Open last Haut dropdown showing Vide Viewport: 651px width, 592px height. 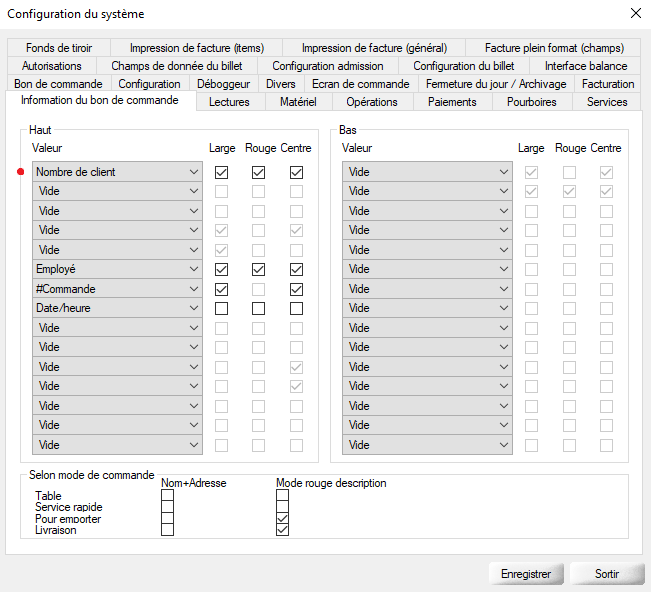[x=117, y=445]
